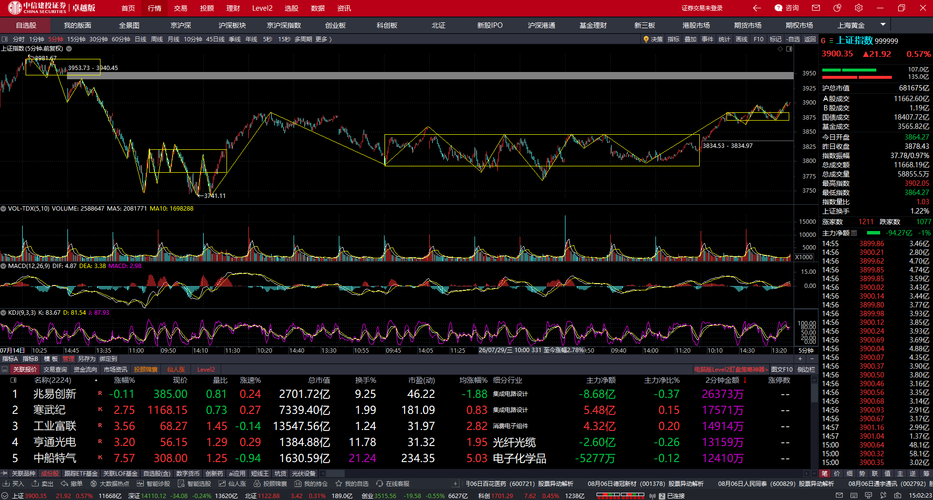The height and width of the screenshot is (500, 933).
Task: Switch to 港股市场 tab
Action: tap(696, 25)
